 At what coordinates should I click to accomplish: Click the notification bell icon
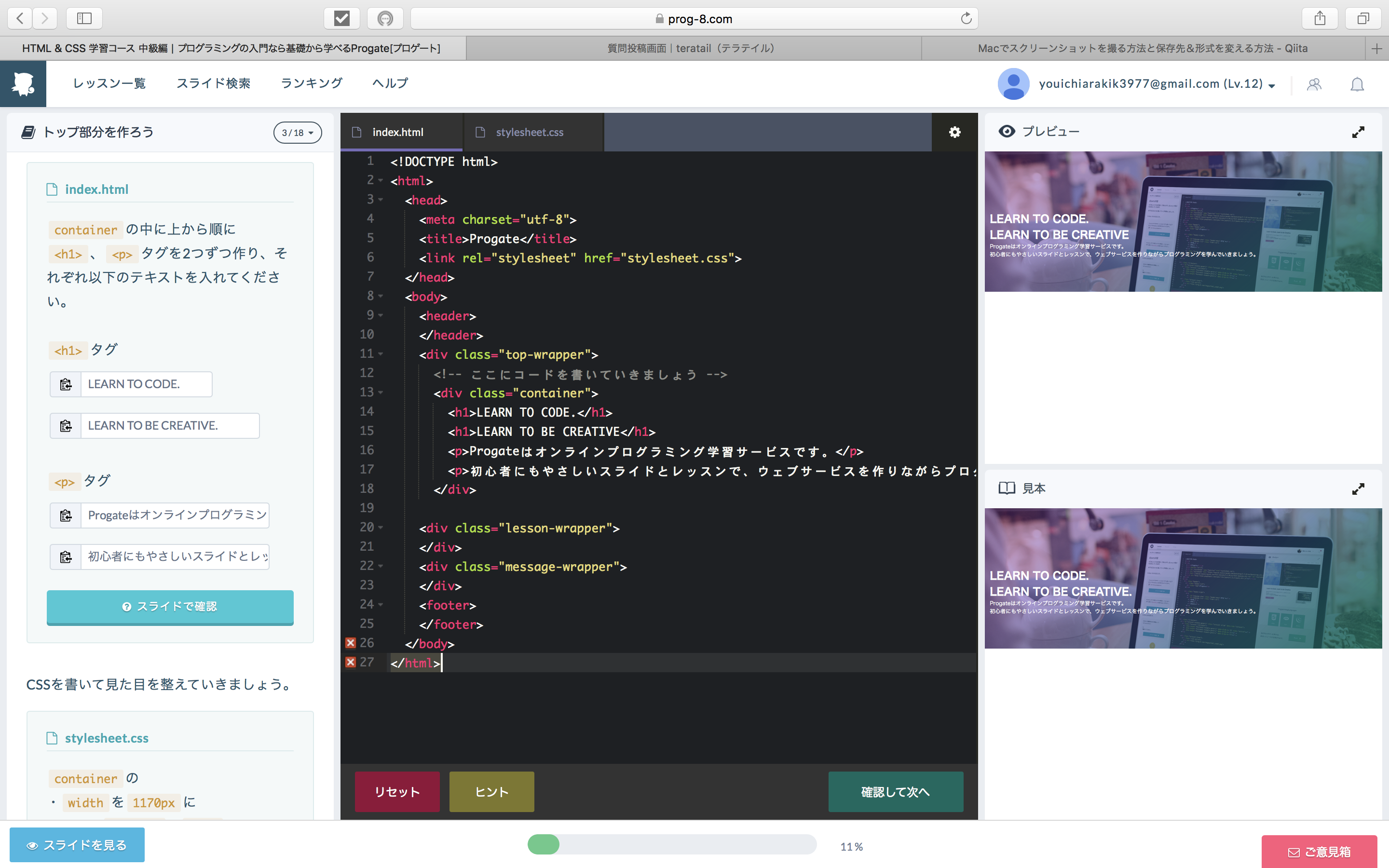[1357, 84]
